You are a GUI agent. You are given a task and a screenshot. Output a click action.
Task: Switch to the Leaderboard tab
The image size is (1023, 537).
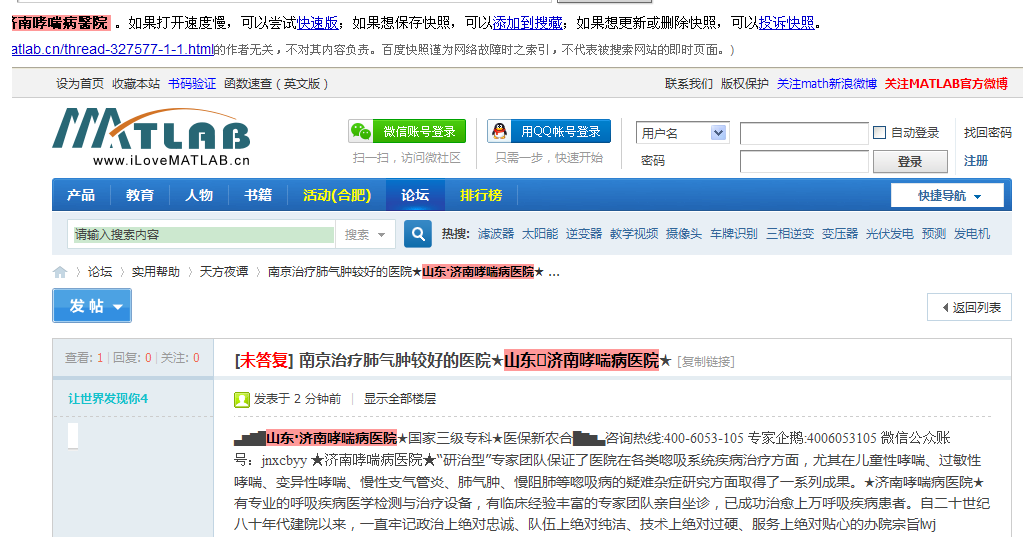click(480, 195)
